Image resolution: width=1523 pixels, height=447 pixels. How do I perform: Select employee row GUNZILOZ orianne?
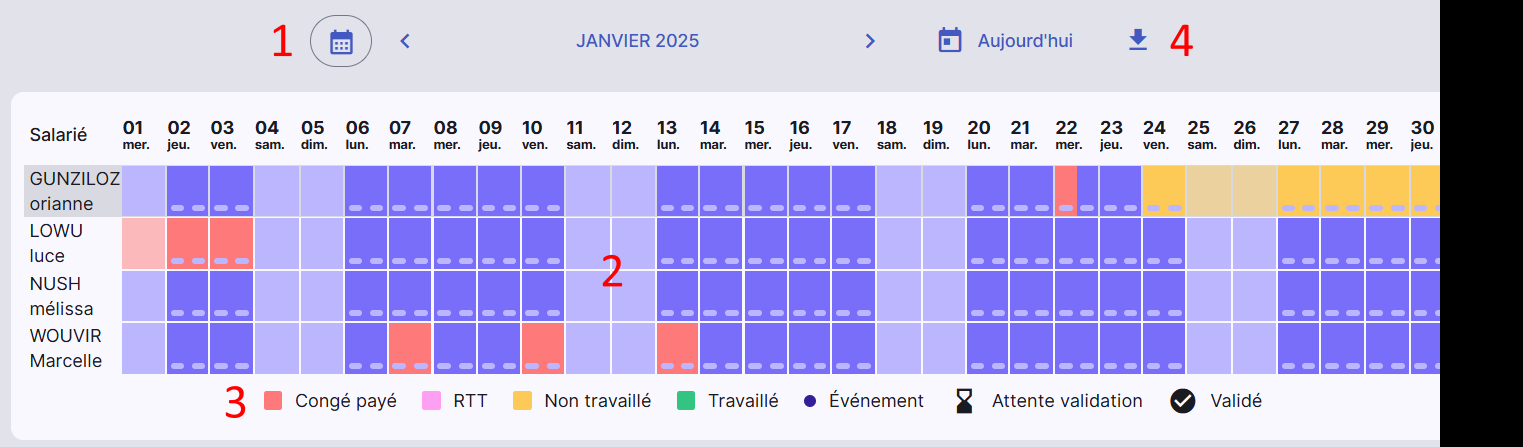pyautogui.click(x=73, y=191)
